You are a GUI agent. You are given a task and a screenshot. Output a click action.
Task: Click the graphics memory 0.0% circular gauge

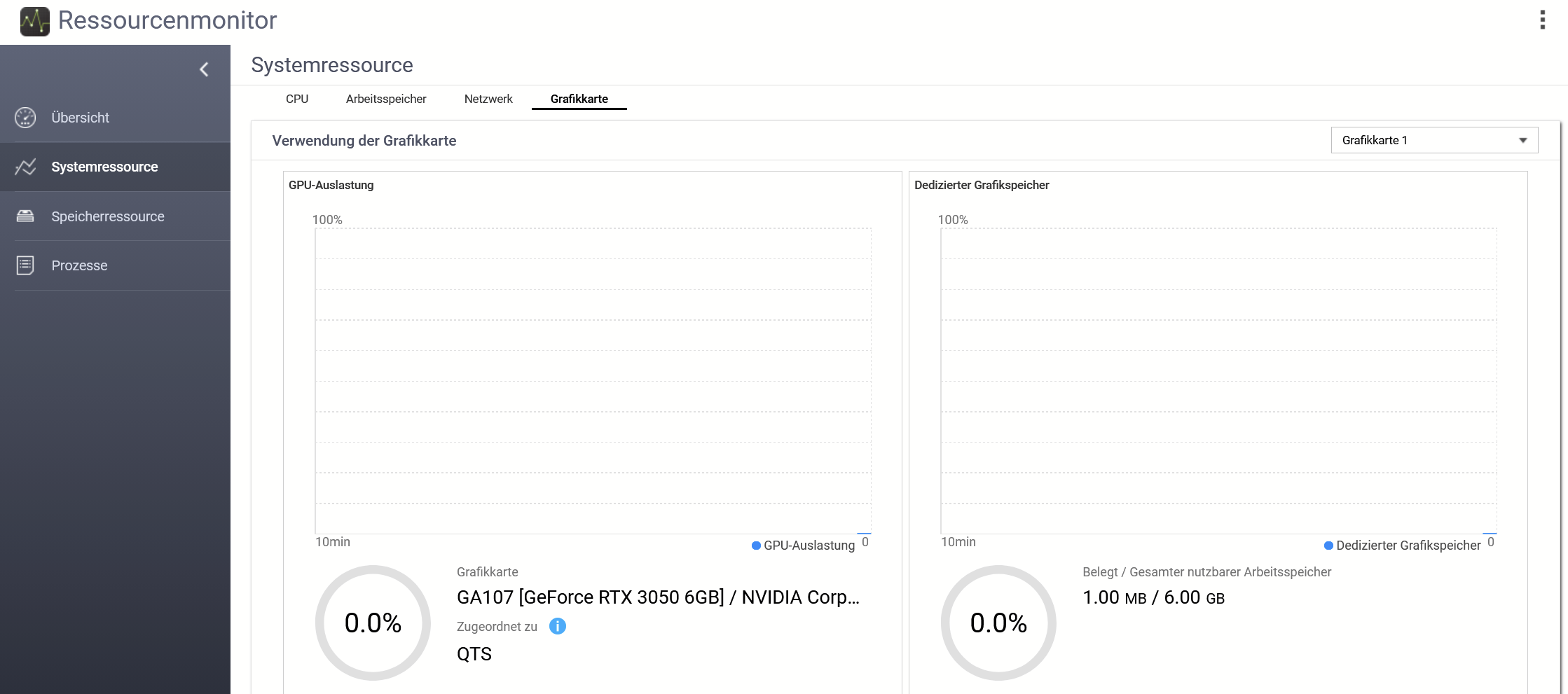(x=998, y=623)
